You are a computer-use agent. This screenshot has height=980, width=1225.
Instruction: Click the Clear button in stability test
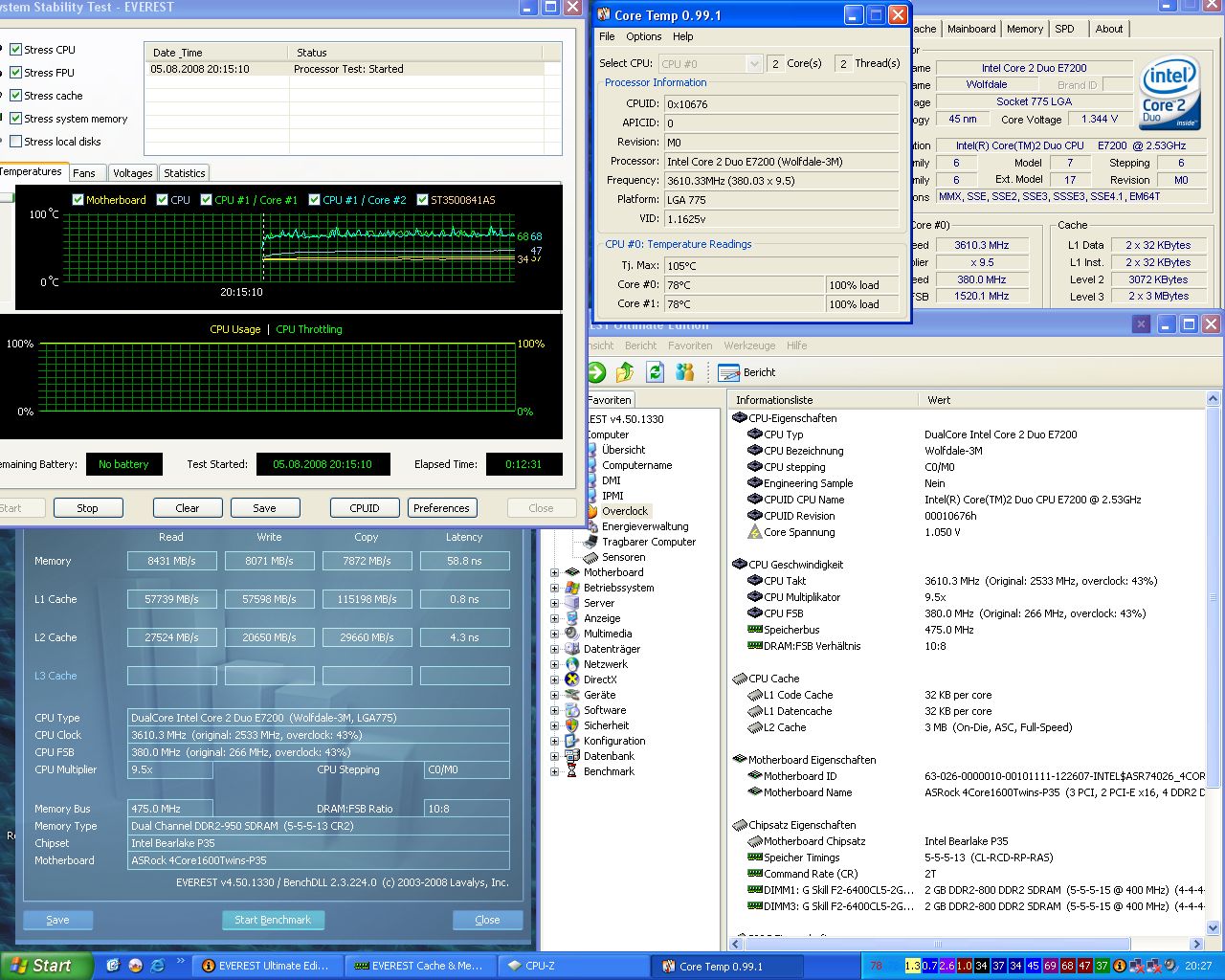[188, 508]
